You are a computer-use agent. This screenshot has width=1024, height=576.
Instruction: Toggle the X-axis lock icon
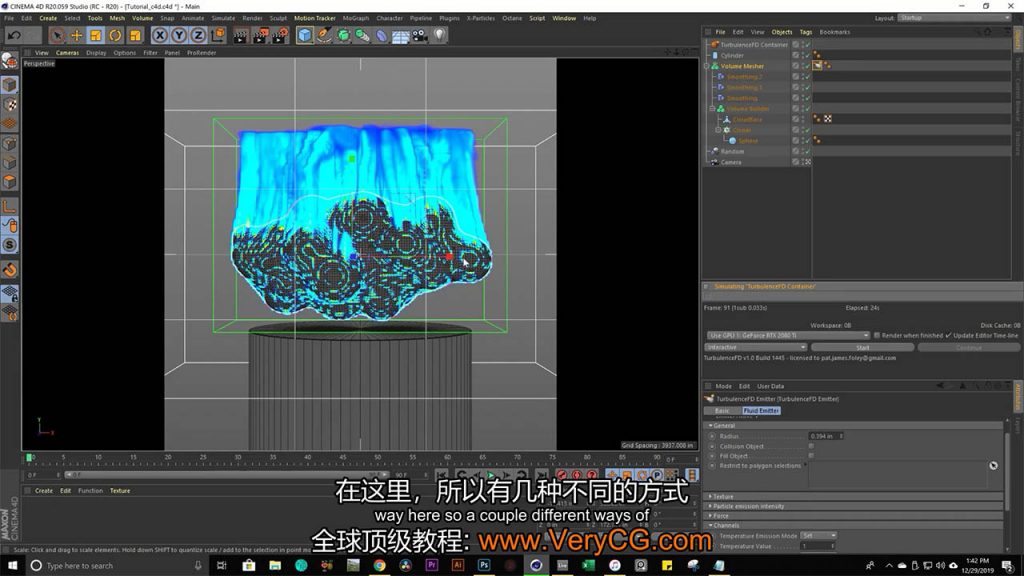click(159, 35)
